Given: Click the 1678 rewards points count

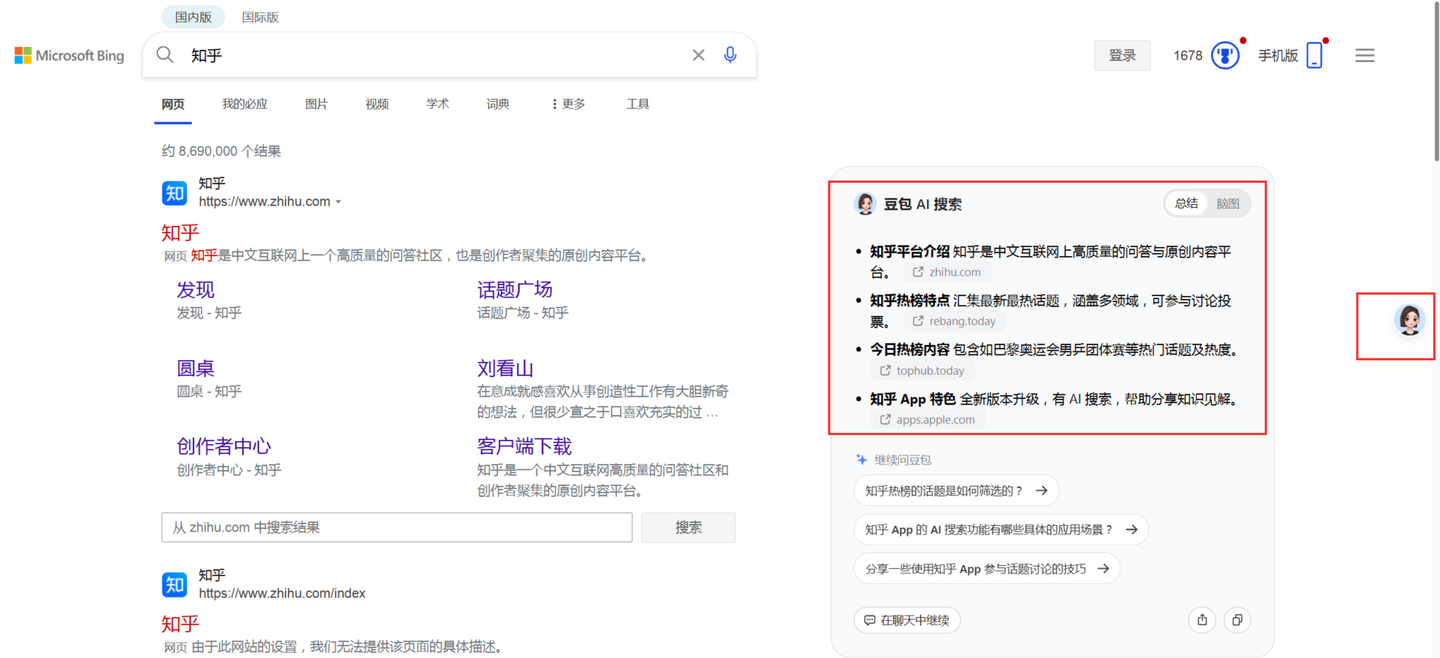Looking at the screenshot, I should [1188, 56].
